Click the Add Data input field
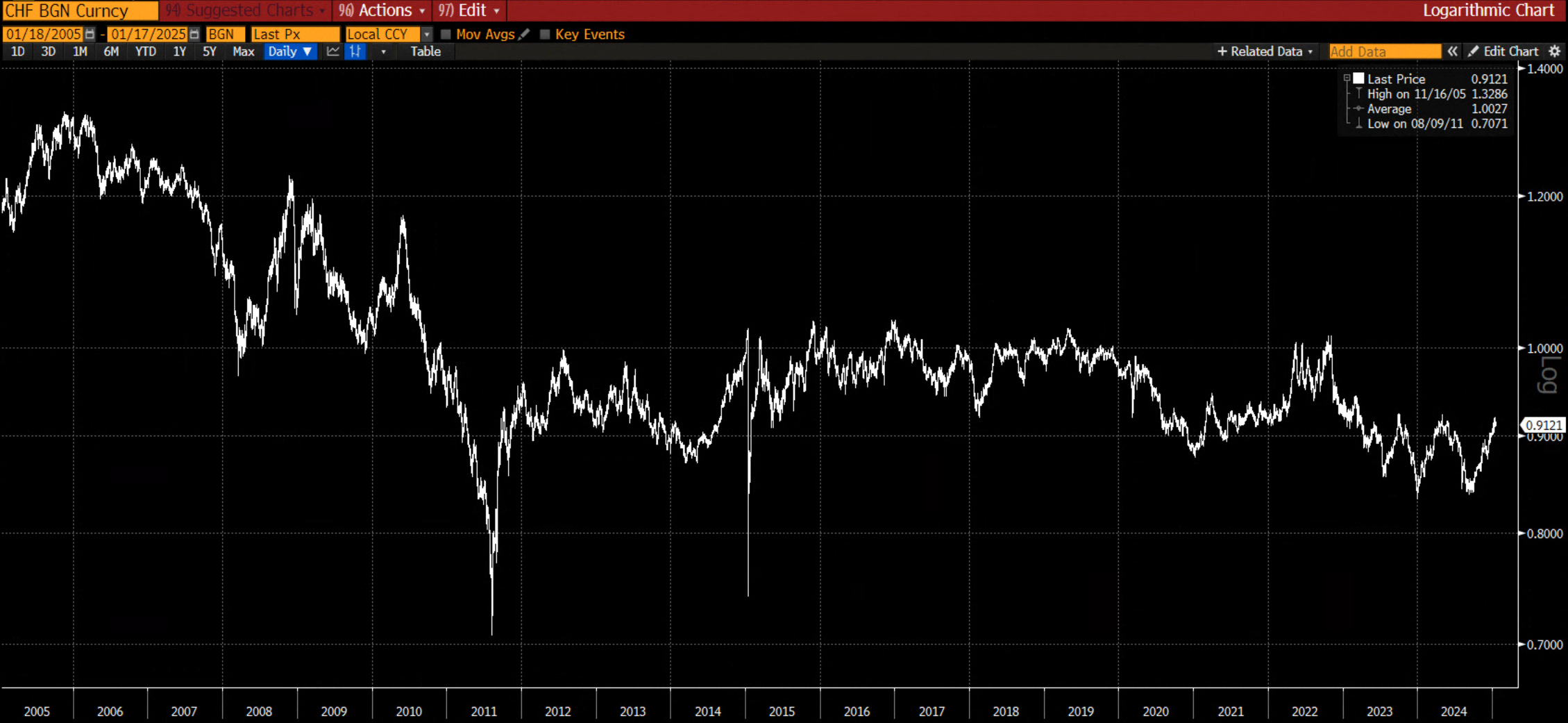 pyautogui.click(x=1385, y=51)
